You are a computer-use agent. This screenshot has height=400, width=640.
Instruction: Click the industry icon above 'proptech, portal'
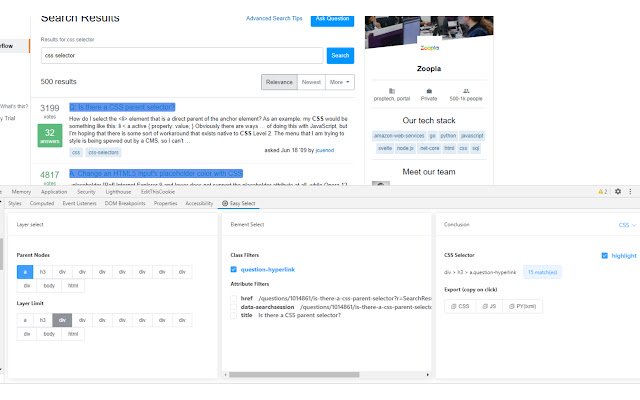[x=391, y=91]
